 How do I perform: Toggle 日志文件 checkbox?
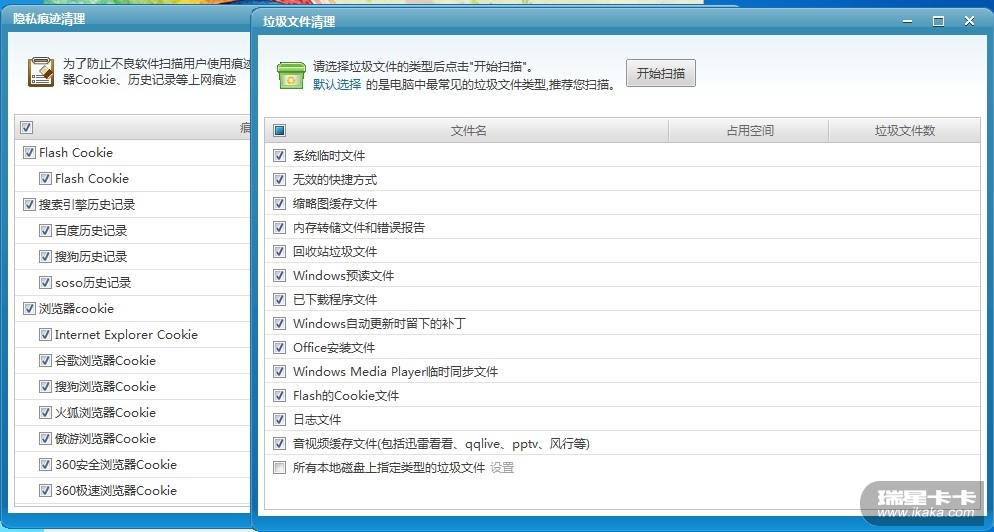[280, 420]
